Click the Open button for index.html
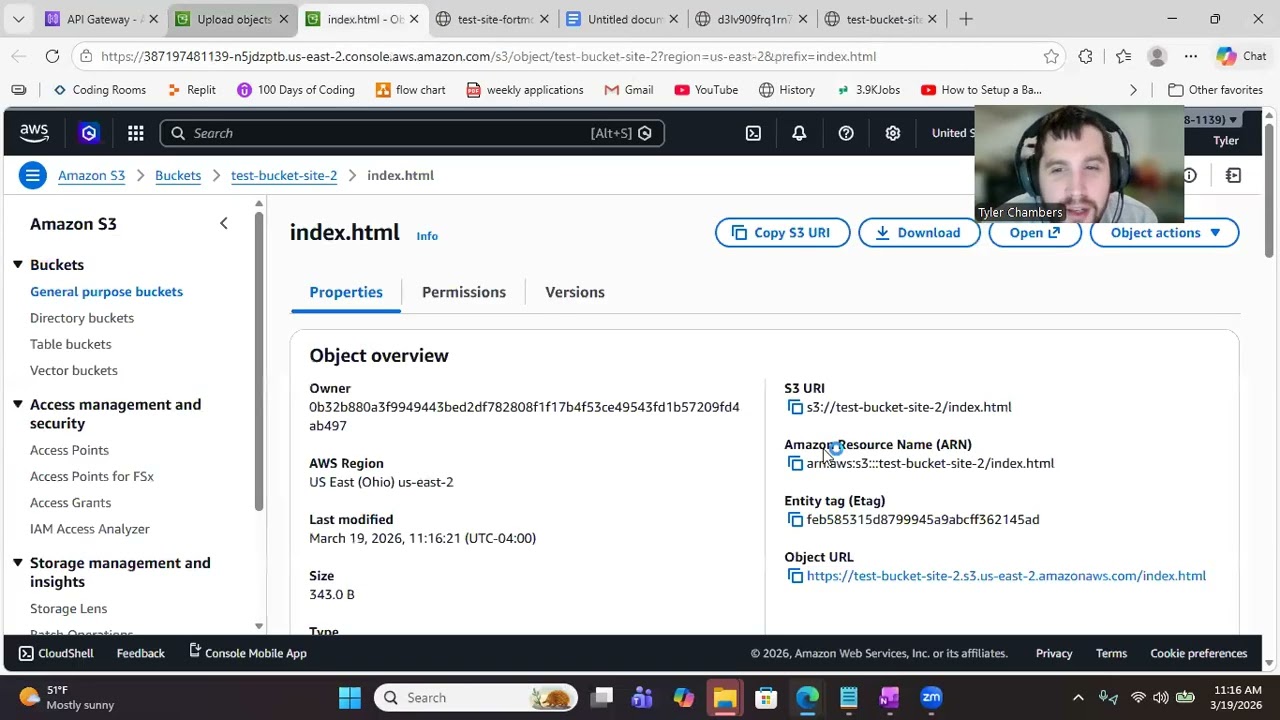The height and width of the screenshot is (720, 1280). [1035, 233]
